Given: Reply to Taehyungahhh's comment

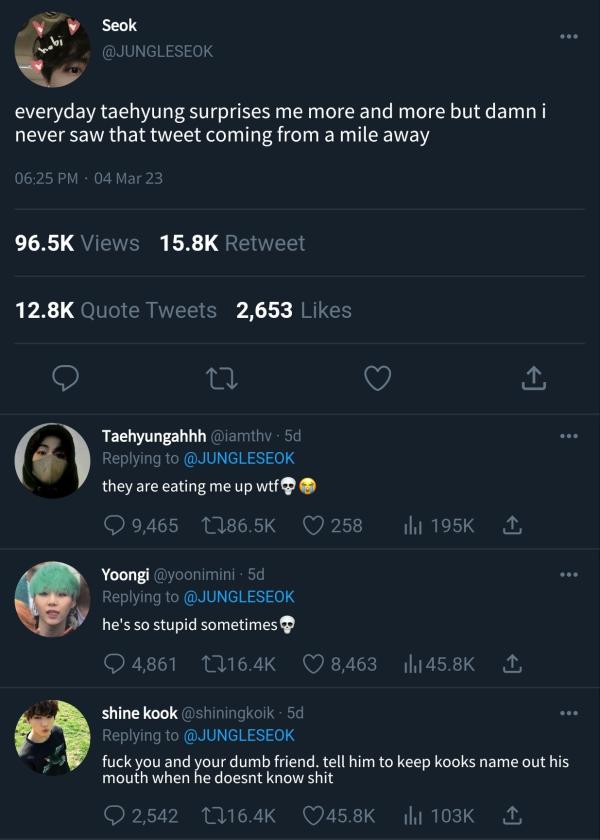Looking at the screenshot, I should (x=116, y=525).
